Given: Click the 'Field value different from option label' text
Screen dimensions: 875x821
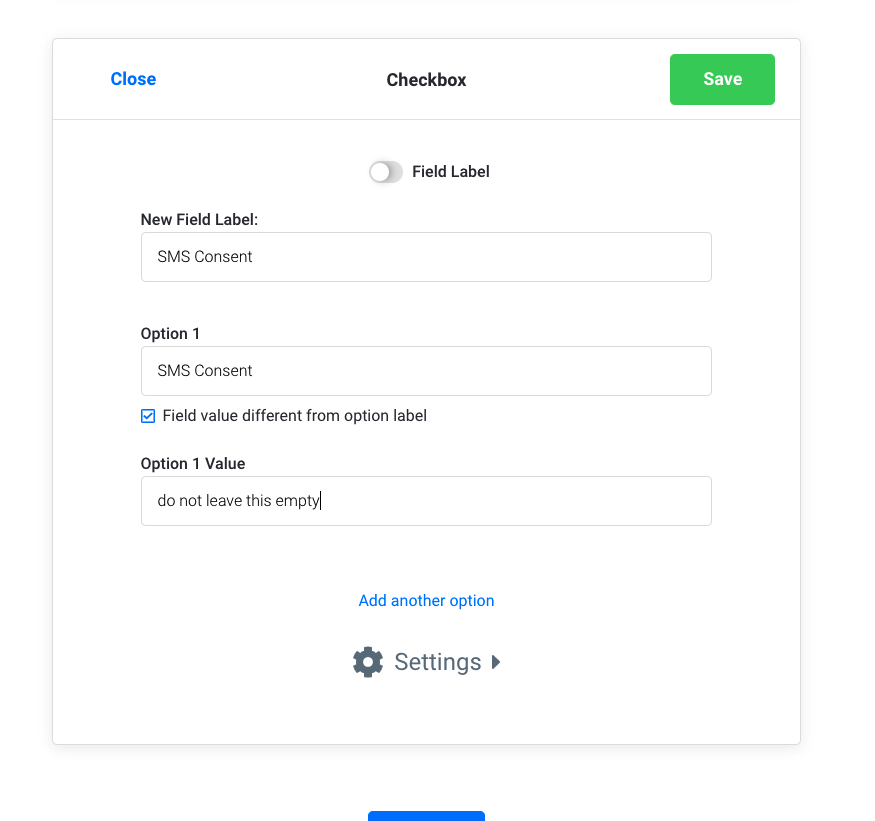Looking at the screenshot, I should (x=294, y=416).
